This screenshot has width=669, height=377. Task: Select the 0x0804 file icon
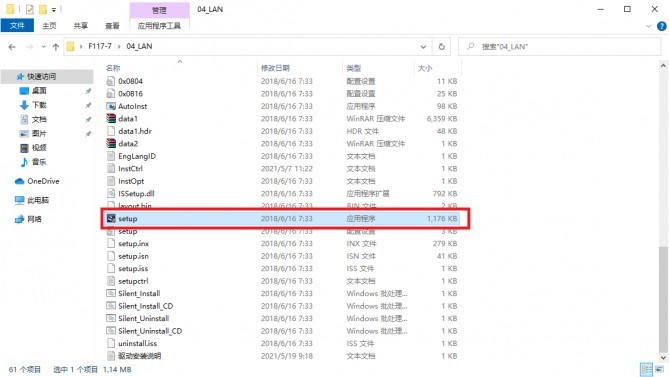(x=111, y=81)
